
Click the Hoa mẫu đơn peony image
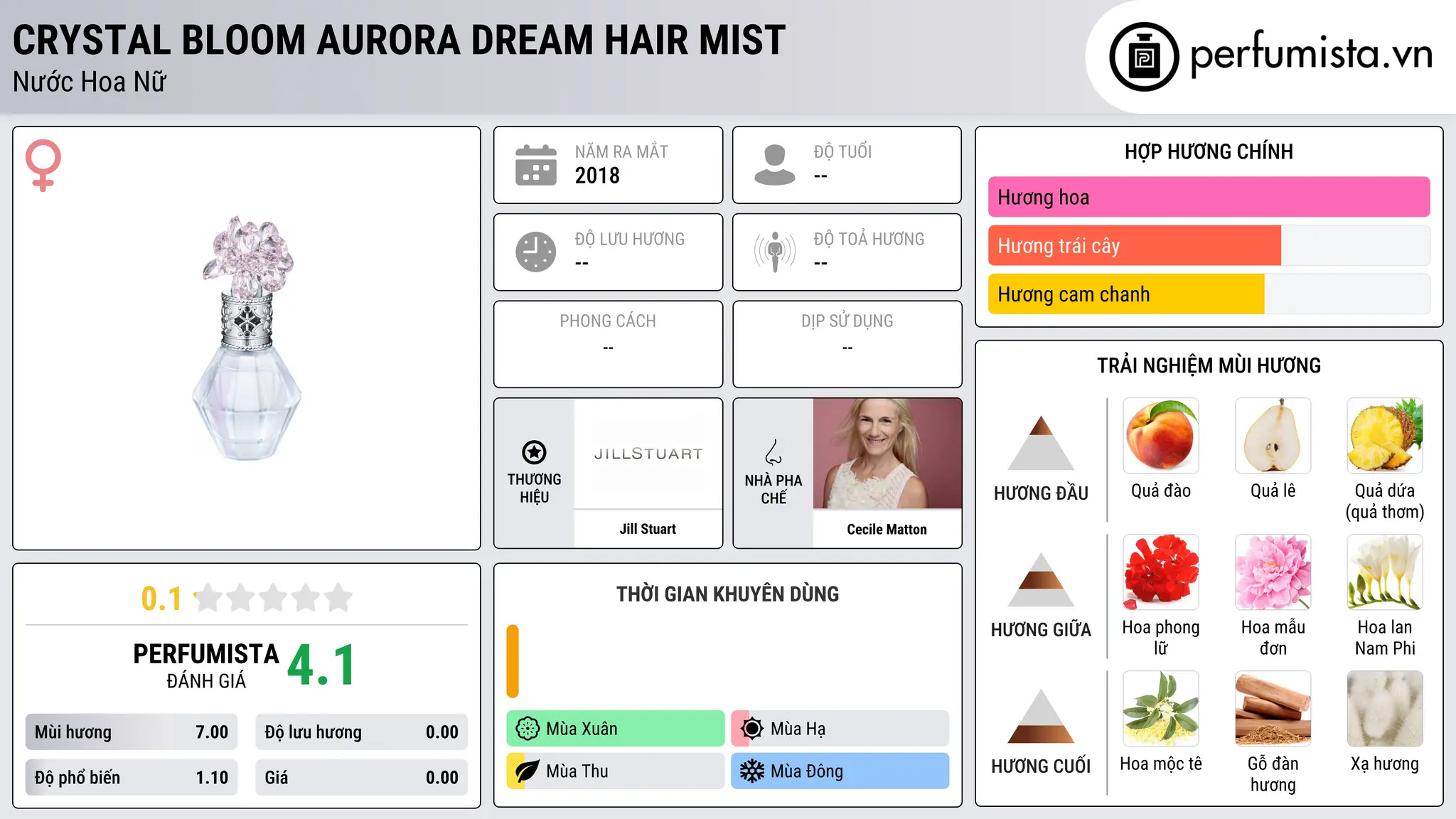pos(1273,572)
